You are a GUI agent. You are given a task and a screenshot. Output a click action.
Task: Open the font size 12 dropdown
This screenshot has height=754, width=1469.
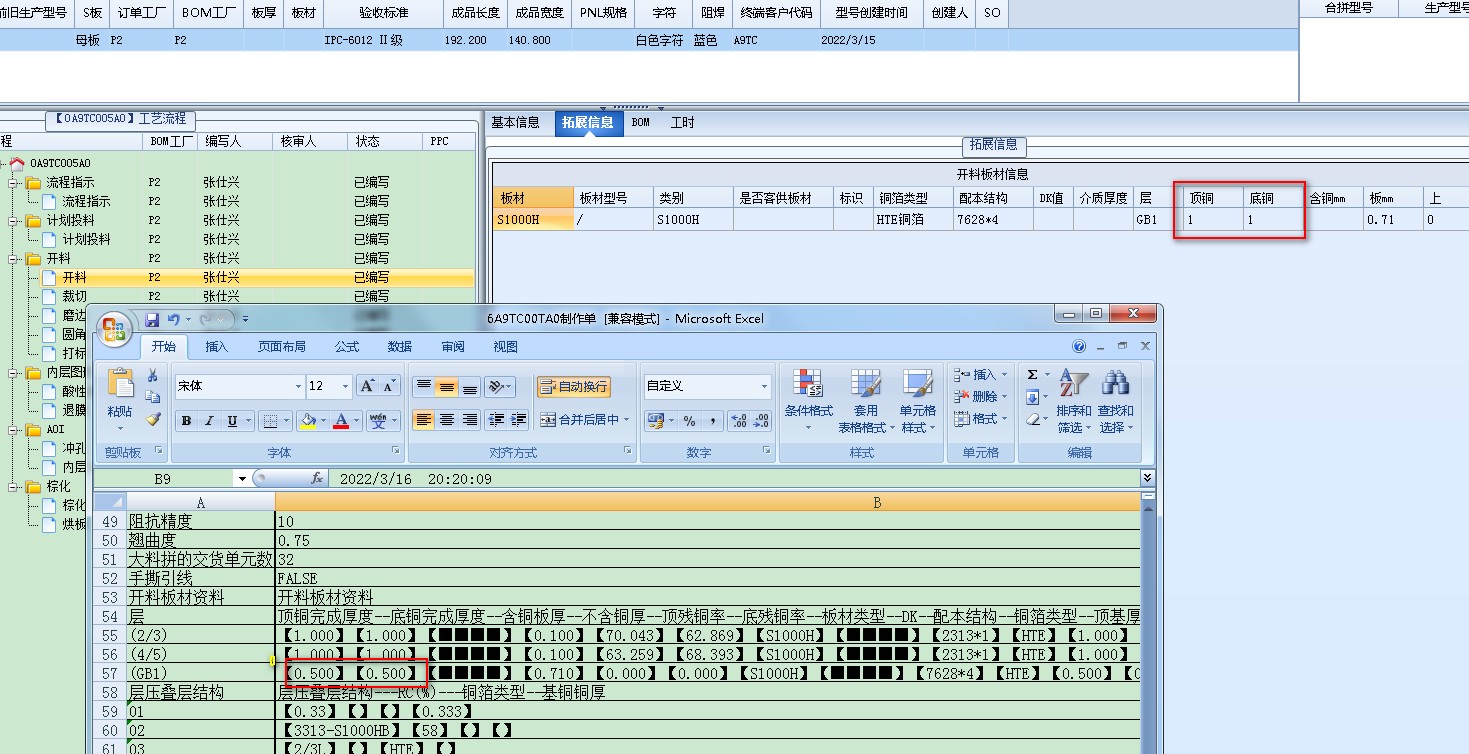(346, 386)
